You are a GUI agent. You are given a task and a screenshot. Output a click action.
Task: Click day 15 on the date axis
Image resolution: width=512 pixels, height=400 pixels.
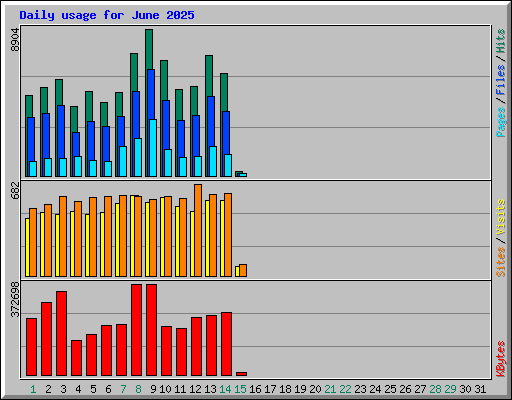[240, 389]
